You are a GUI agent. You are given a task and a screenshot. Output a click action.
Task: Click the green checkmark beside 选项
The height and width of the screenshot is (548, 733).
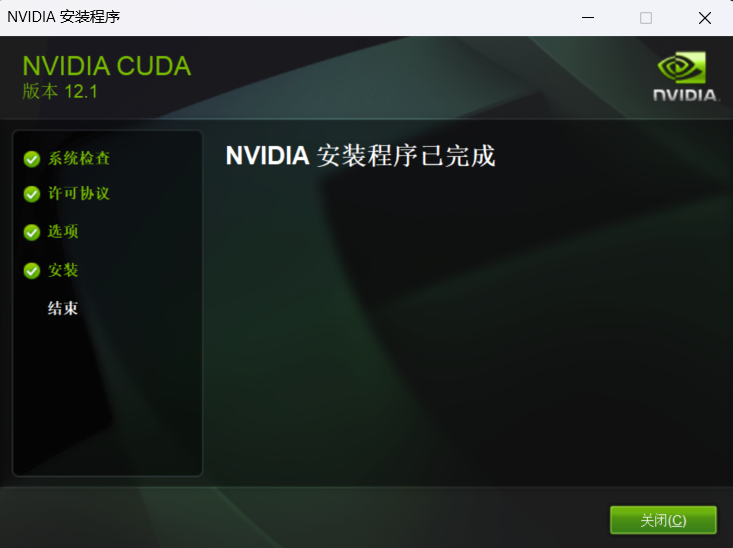[32, 232]
